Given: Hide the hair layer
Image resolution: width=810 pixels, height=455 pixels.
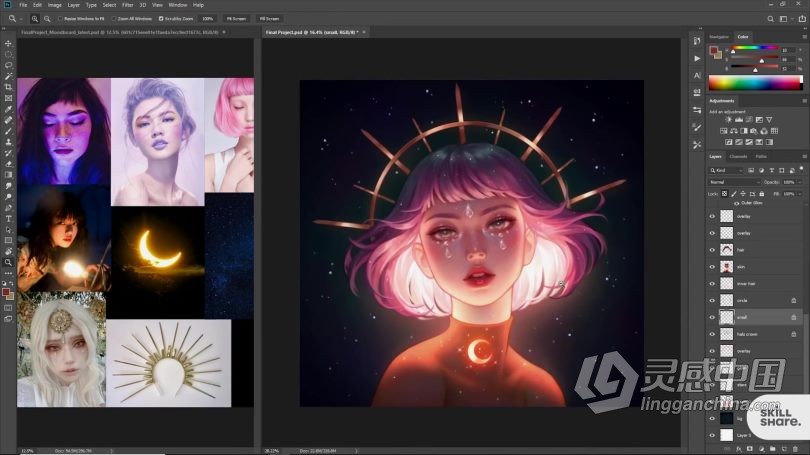Looking at the screenshot, I should click(712, 250).
